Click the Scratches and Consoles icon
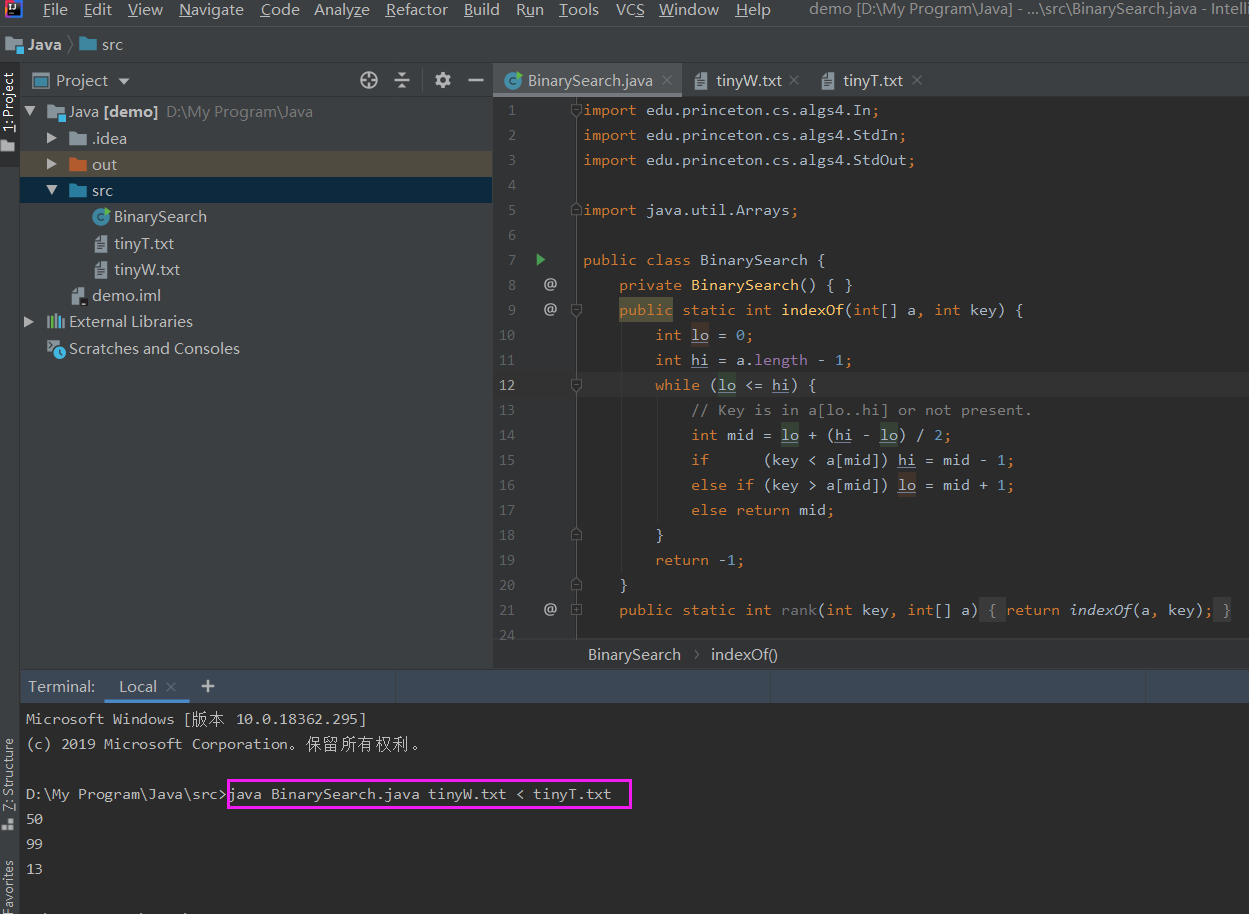1249x914 pixels. click(56, 348)
